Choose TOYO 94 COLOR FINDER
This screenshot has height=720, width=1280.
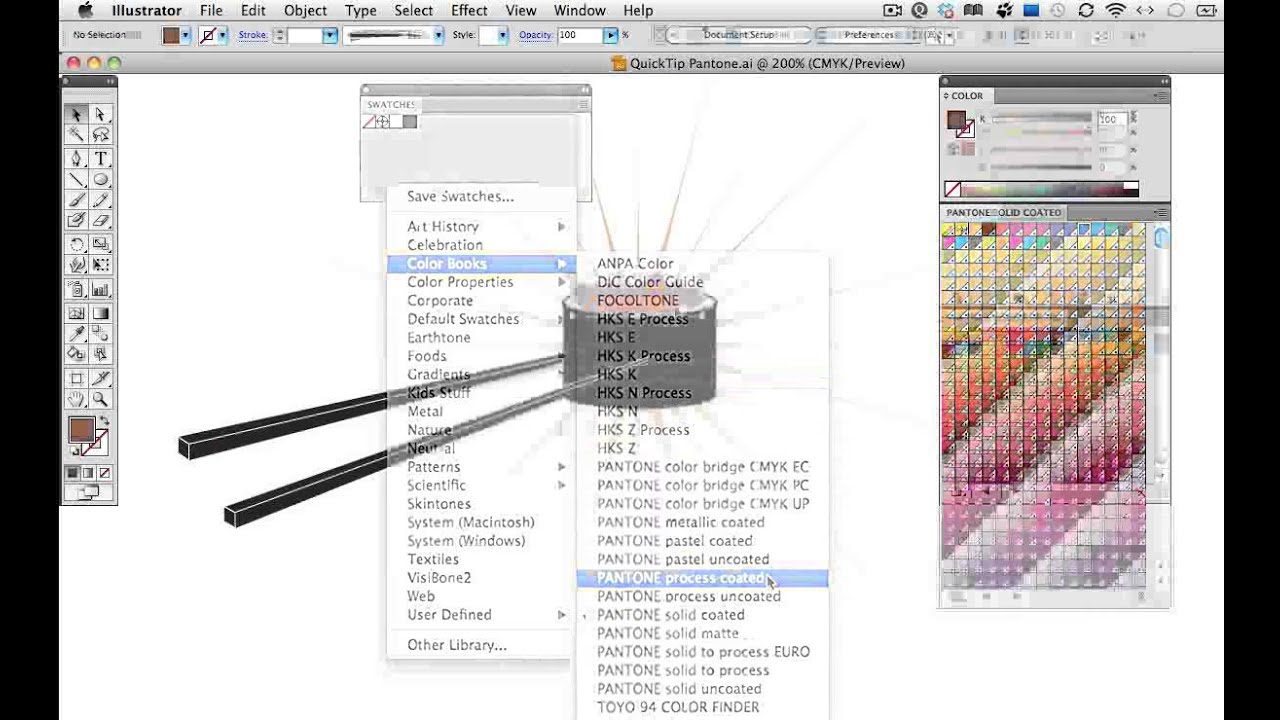[x=702, y=707]
